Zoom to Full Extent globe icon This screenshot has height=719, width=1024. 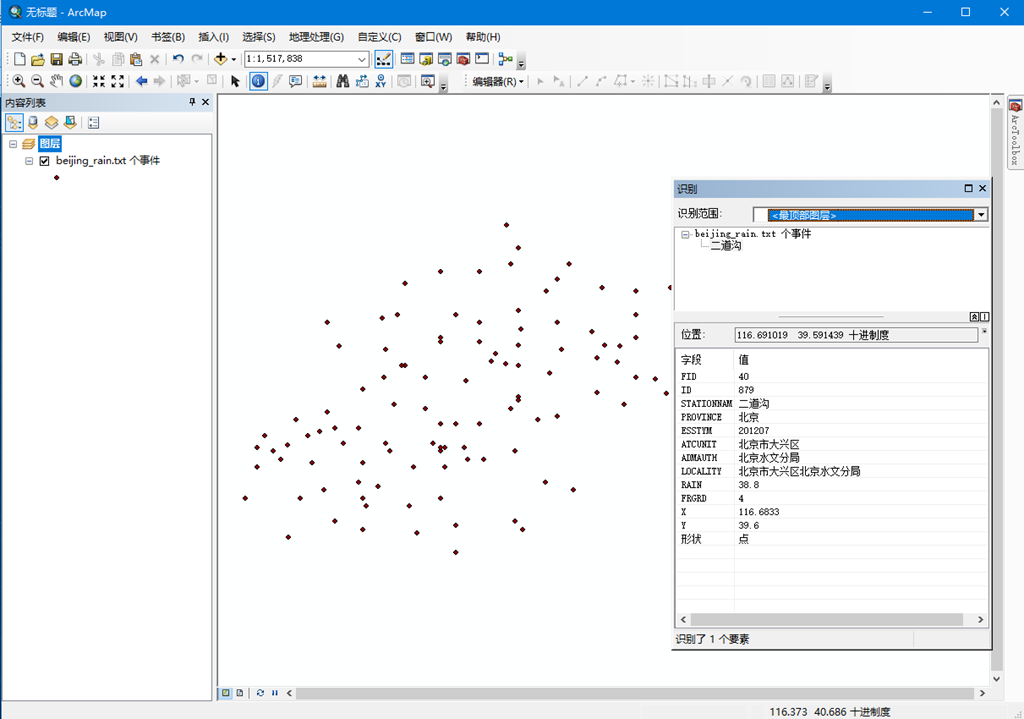click(x=76, y=81)
